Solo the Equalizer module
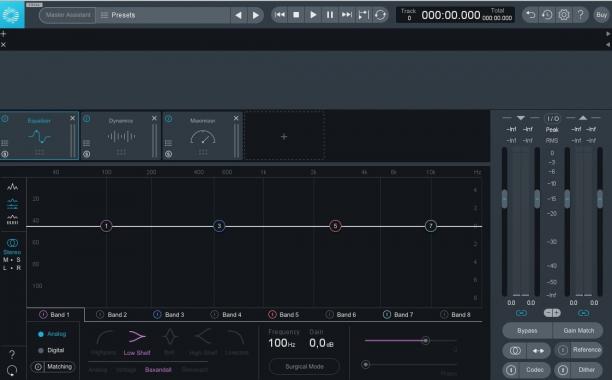This screenshot has width=612, height=380. pyautogui.click(x=5, y=154)
